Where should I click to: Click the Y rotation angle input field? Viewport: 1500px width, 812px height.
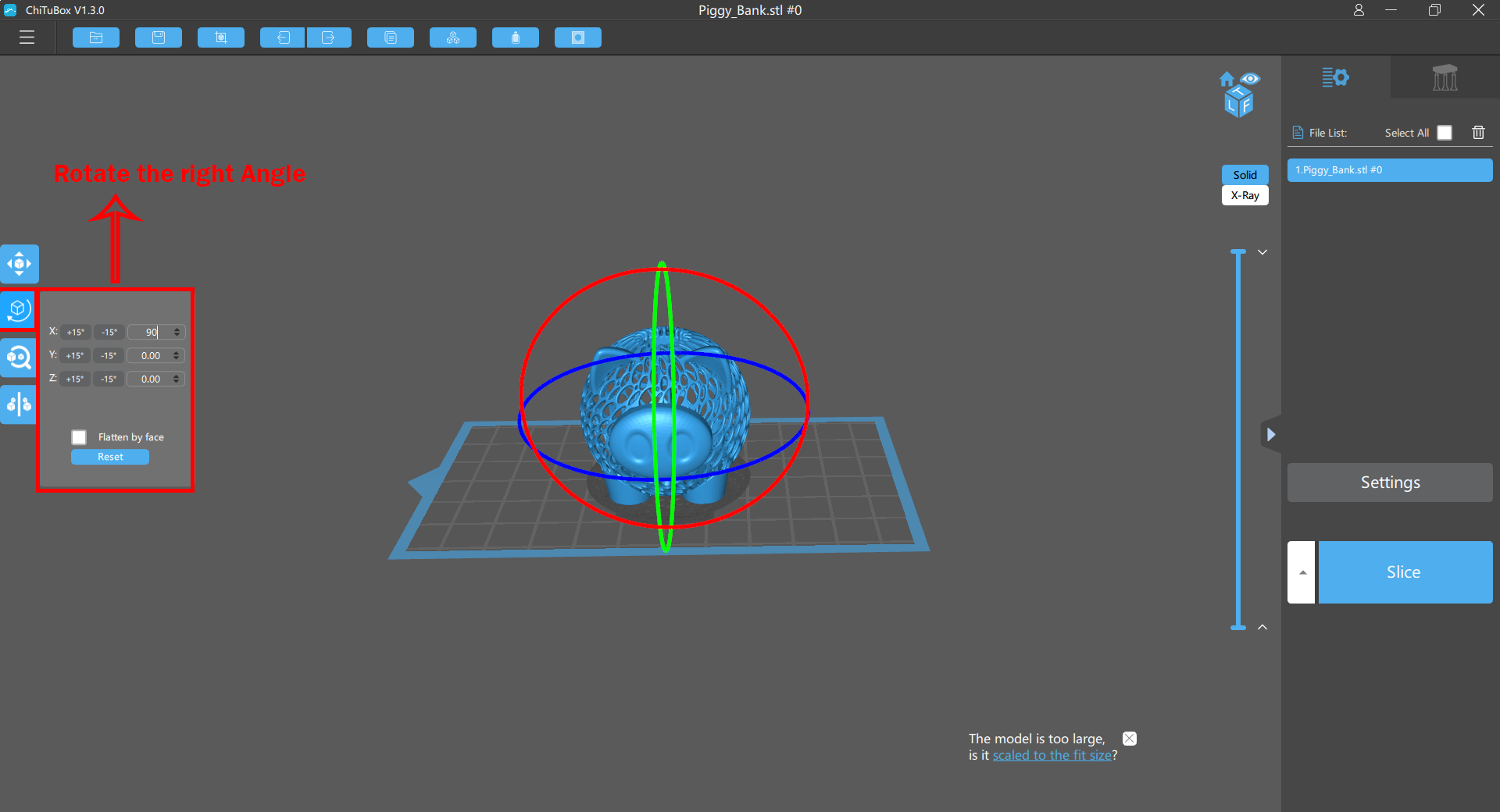click(152, 356)
